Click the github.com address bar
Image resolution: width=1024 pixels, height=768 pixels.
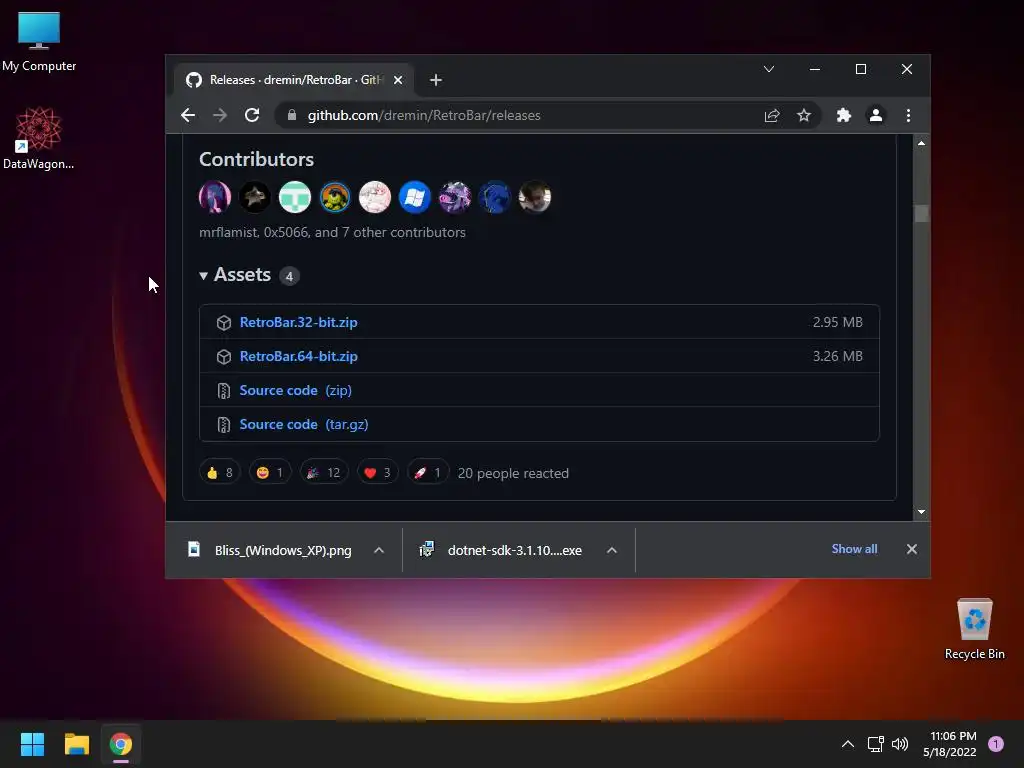point(522,116)
